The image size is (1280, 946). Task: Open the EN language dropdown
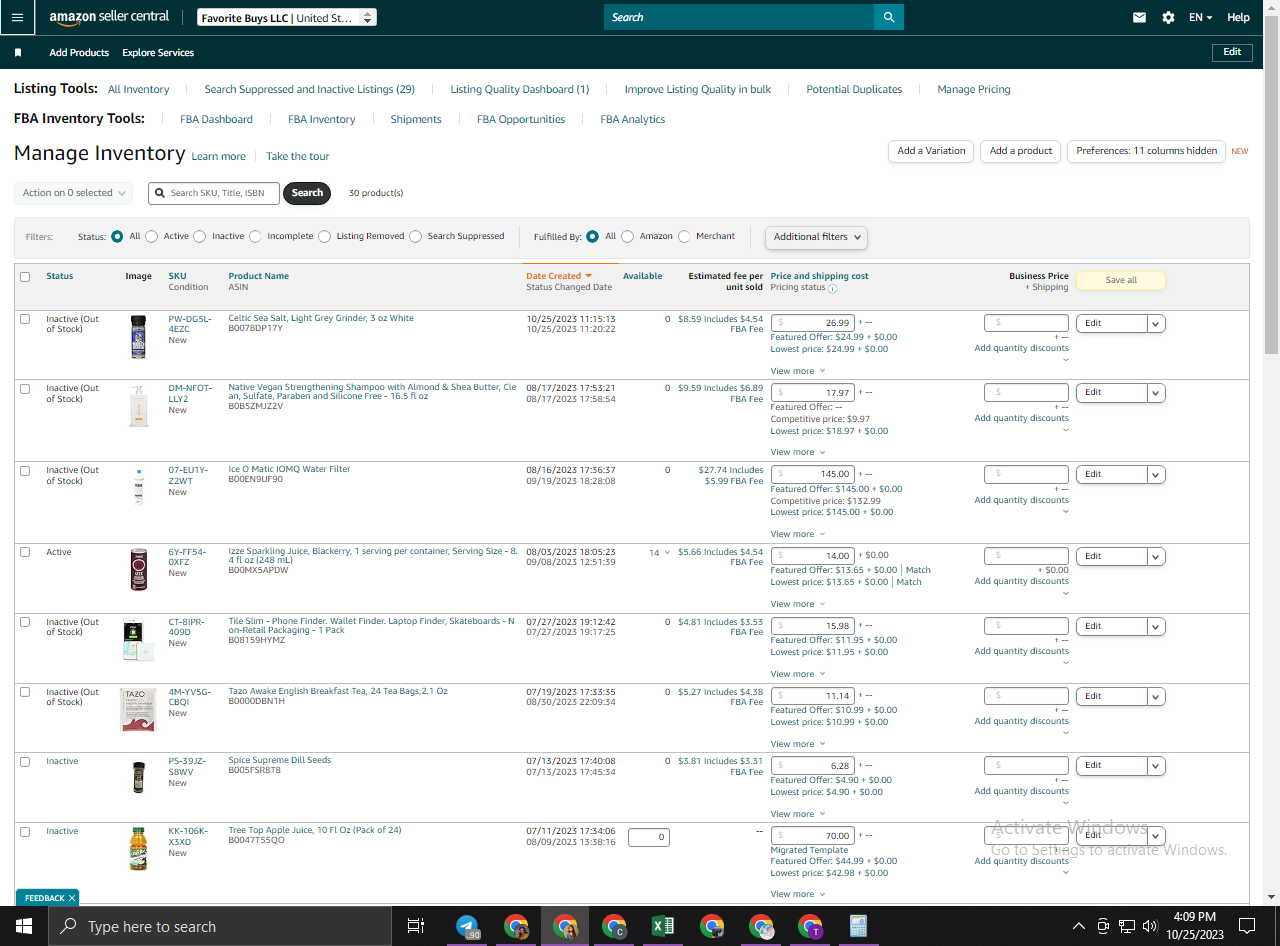pos(1200,17)
